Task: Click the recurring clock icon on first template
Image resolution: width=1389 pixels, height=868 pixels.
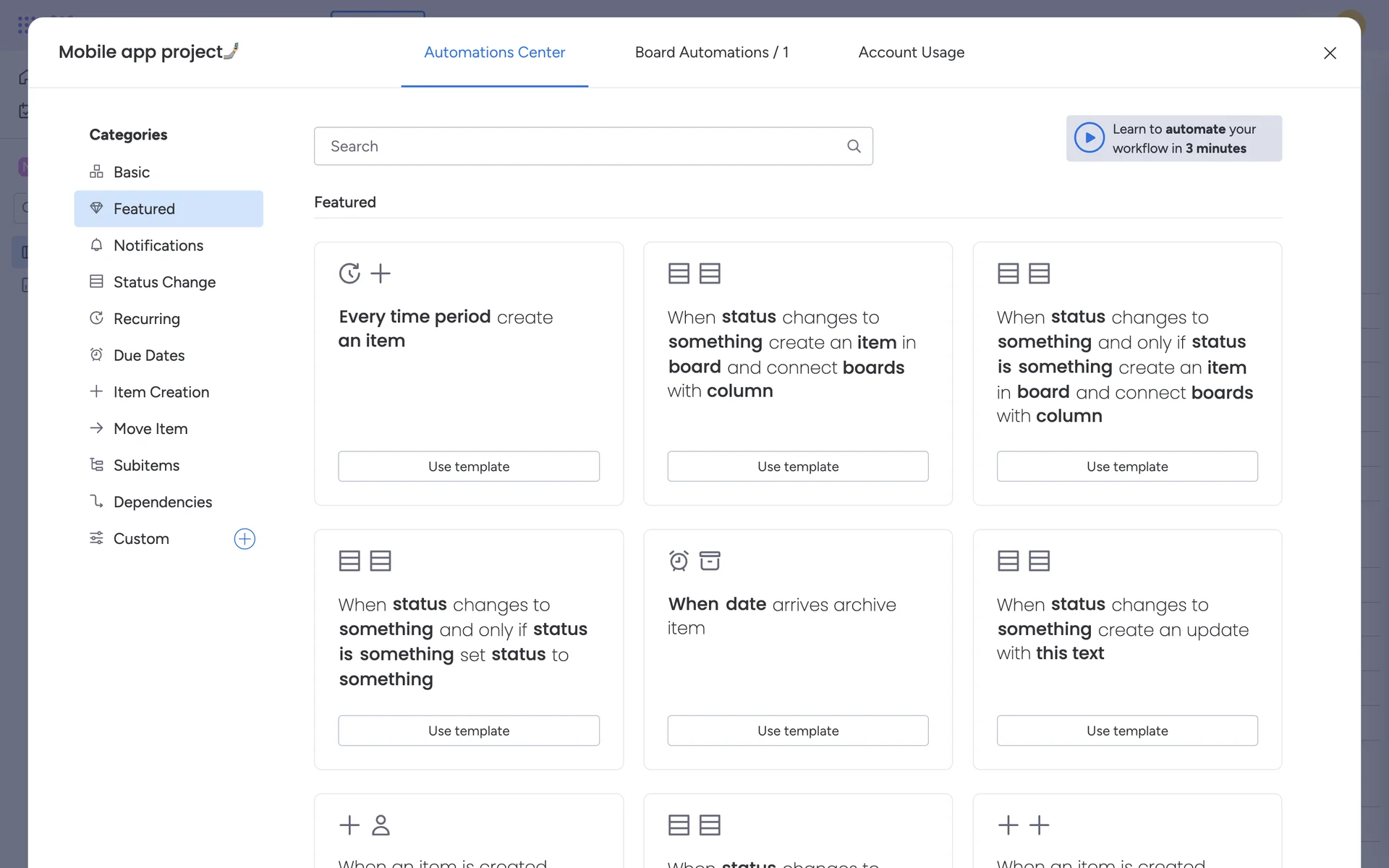Action: (349, 273)
